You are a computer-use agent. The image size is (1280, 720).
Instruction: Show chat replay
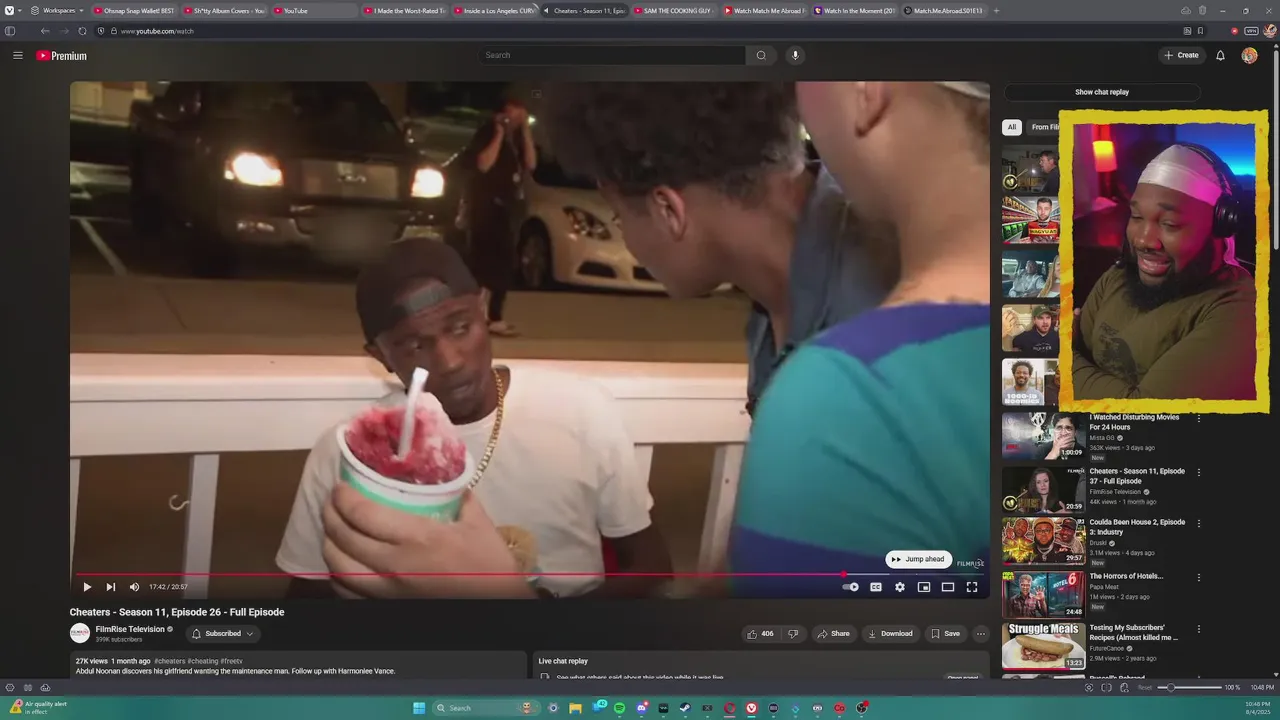point(1102,92)
